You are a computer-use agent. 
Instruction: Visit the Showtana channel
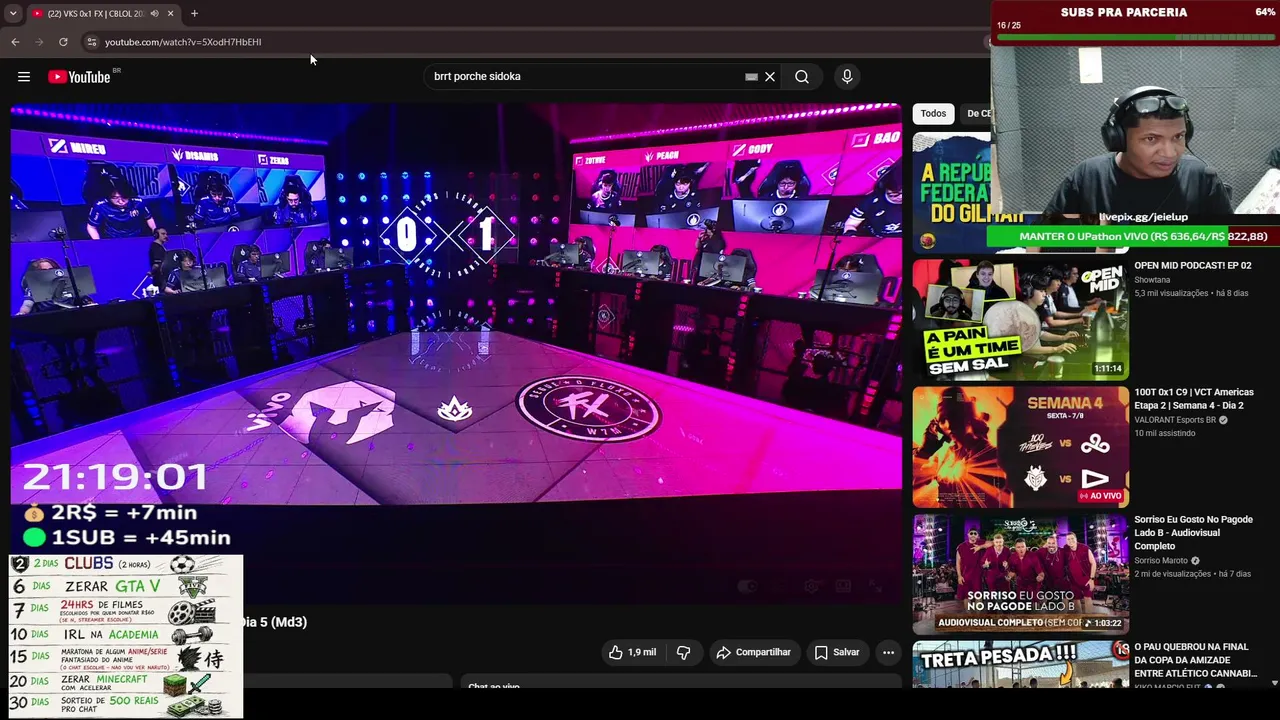1152,280
